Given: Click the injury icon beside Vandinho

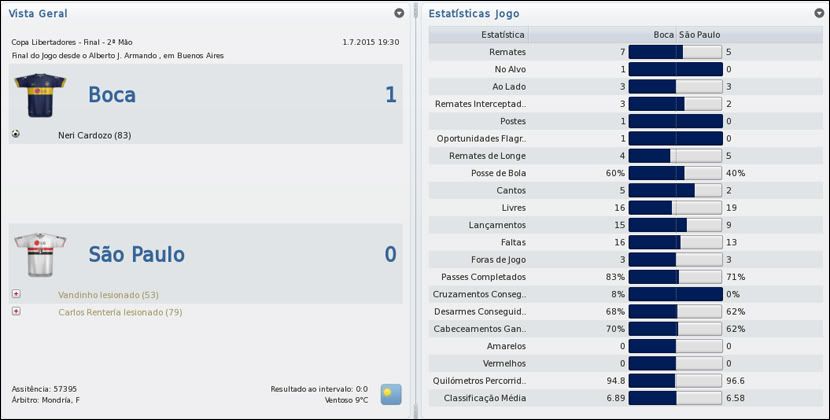Looking at the screenshot, I should click(16, 293).
